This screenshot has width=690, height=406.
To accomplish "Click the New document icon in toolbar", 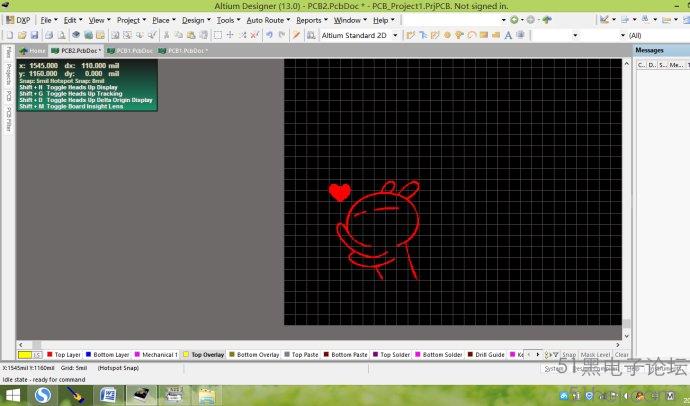I will point(10,35).
